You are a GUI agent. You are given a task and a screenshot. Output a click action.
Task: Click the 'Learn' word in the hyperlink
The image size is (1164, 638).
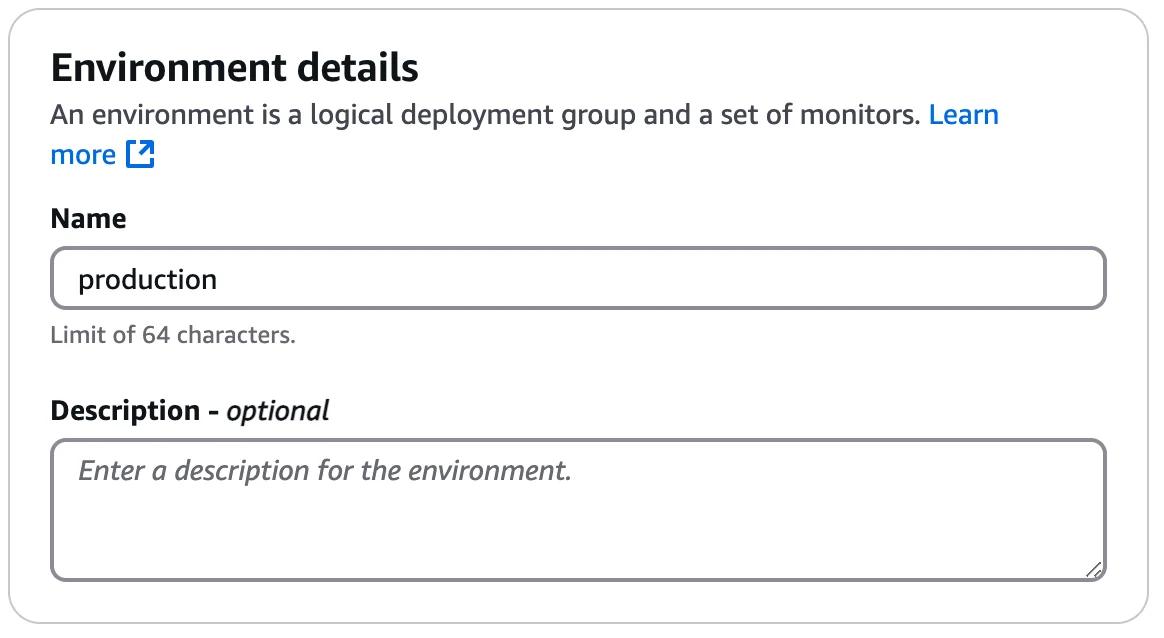coord(962,114)
